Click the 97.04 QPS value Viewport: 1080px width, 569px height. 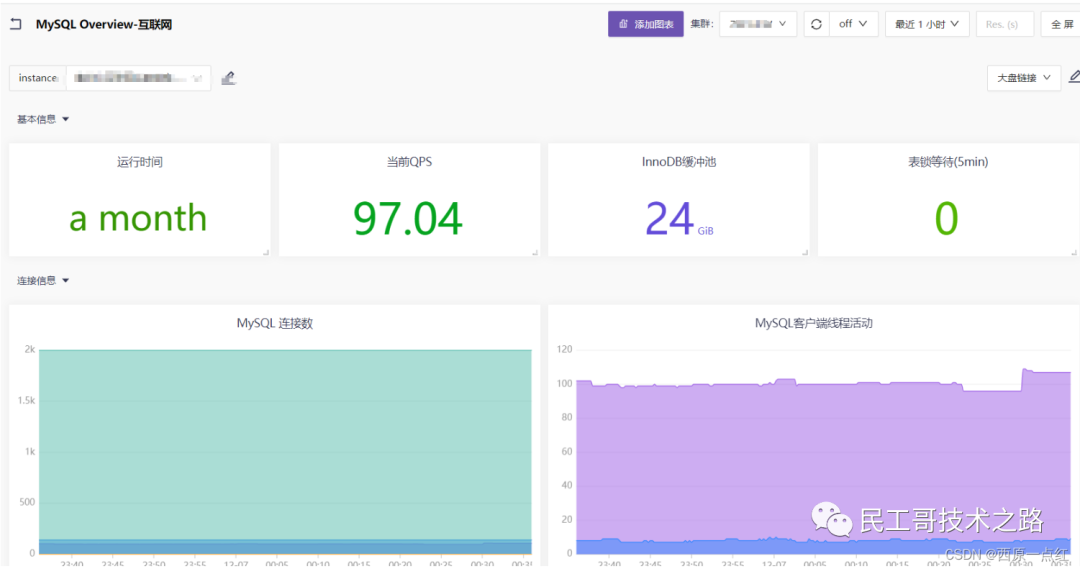[x=408, y=219]
